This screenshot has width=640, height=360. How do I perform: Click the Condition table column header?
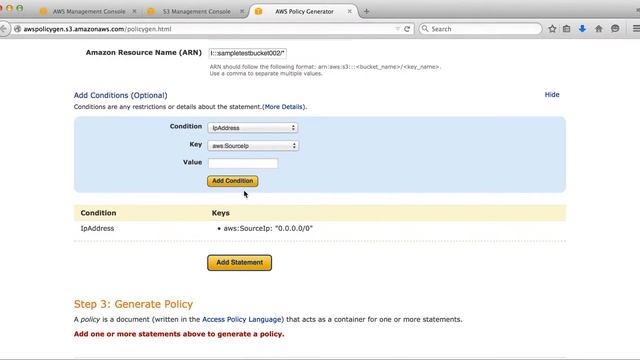(x=98, y=213)
